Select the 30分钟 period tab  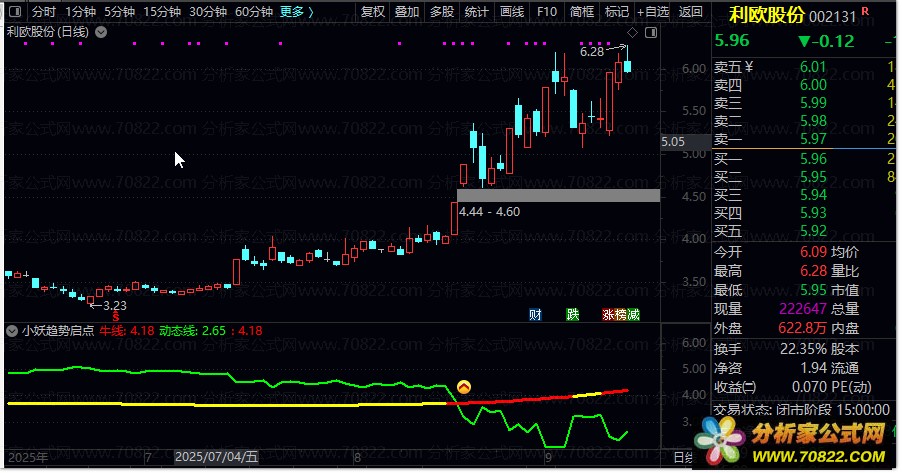(x=208, y=12)
